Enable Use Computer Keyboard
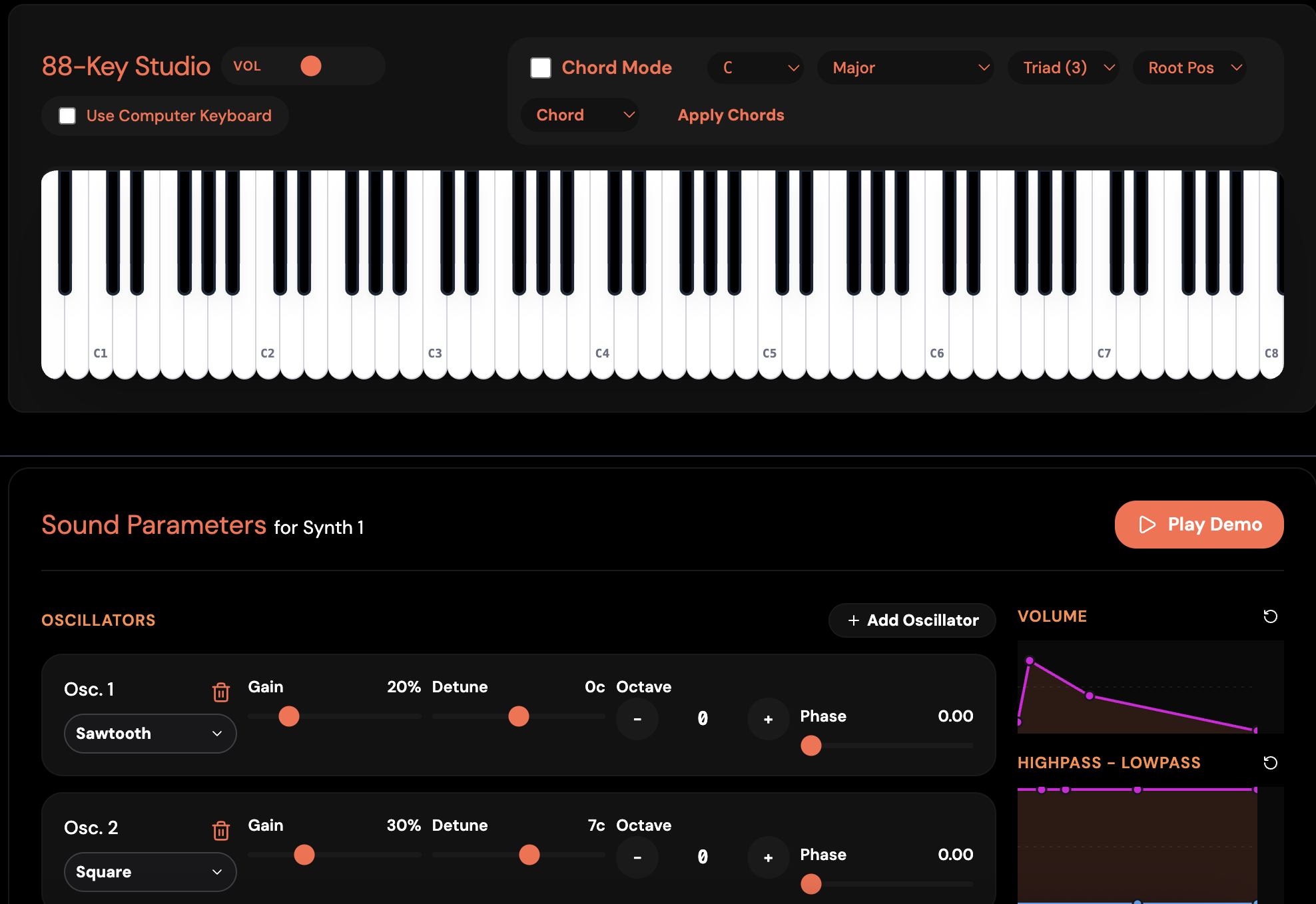Screen dimensions: 1316x904 pyautogui.click(x=67, y=115)
